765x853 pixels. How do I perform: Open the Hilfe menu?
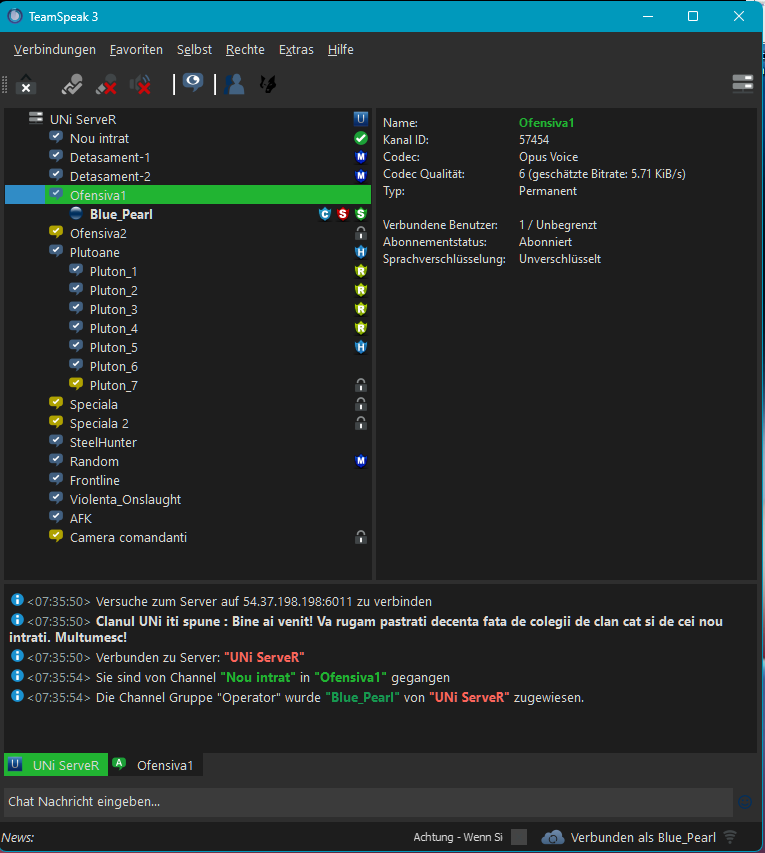click(x=341, y=50)
